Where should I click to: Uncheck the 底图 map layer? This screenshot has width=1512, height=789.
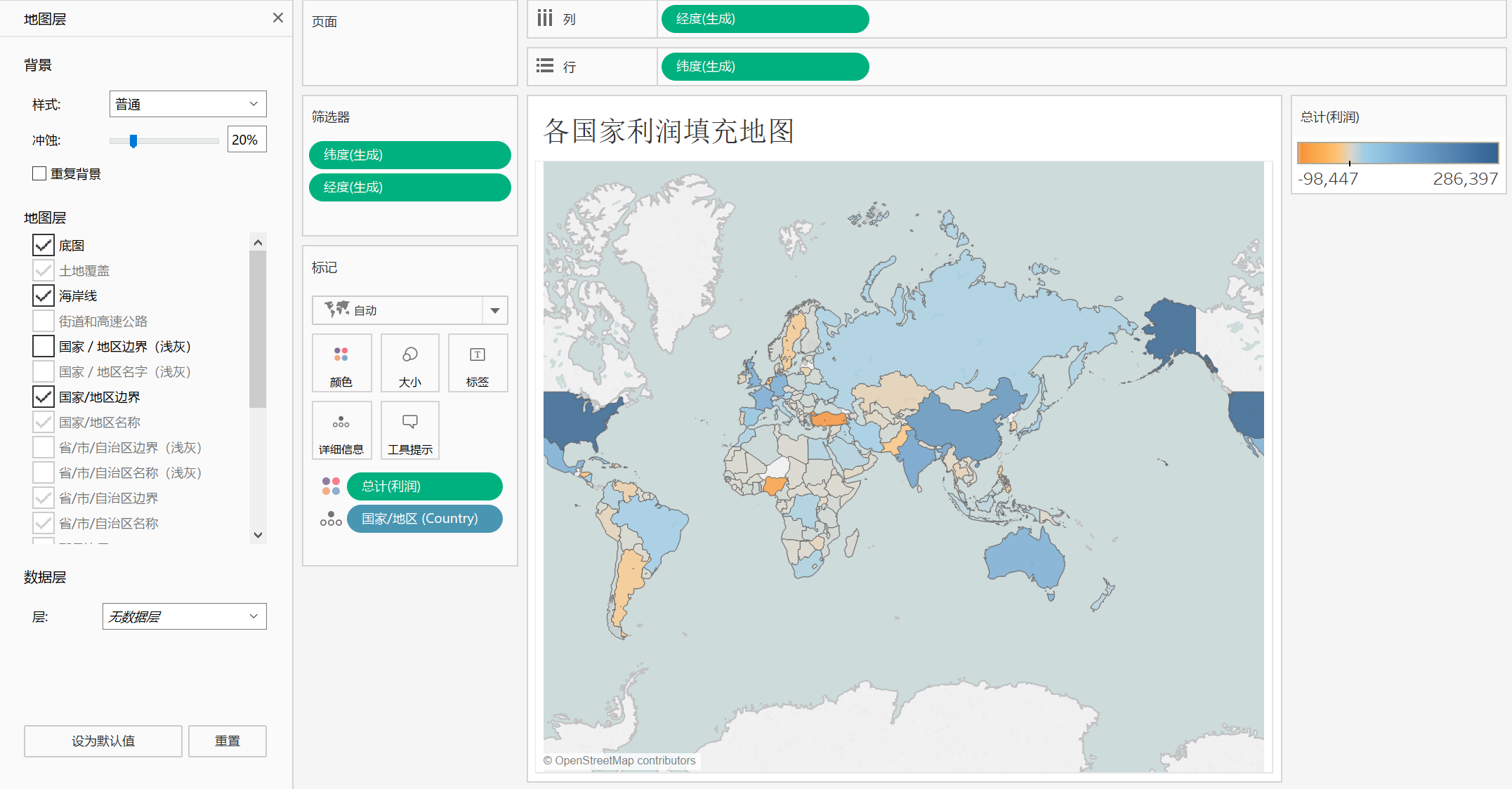tap(43, 244)
